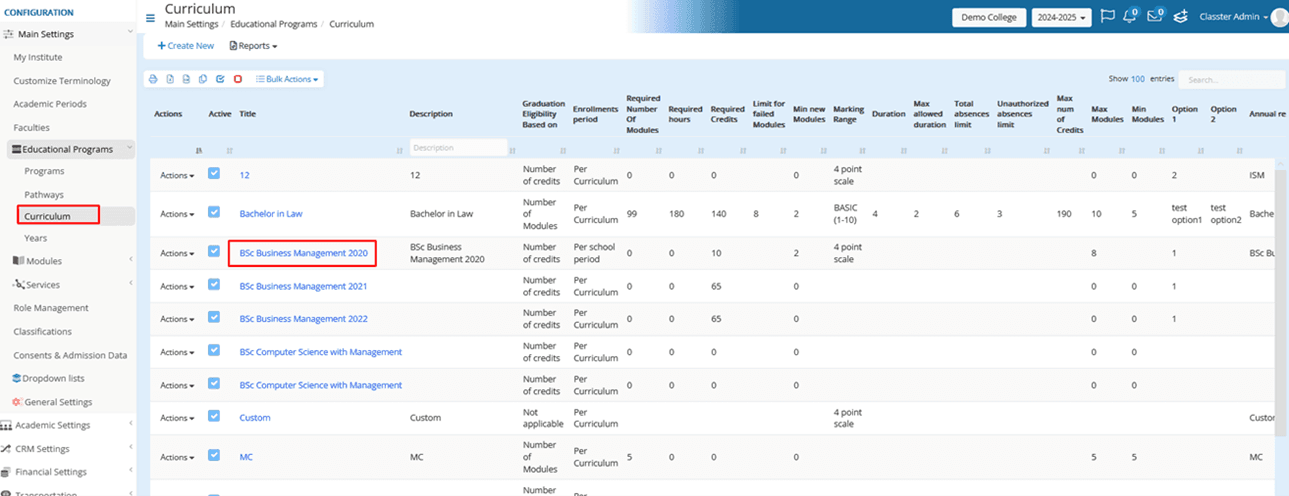Click Create New button

click(186, 46)
